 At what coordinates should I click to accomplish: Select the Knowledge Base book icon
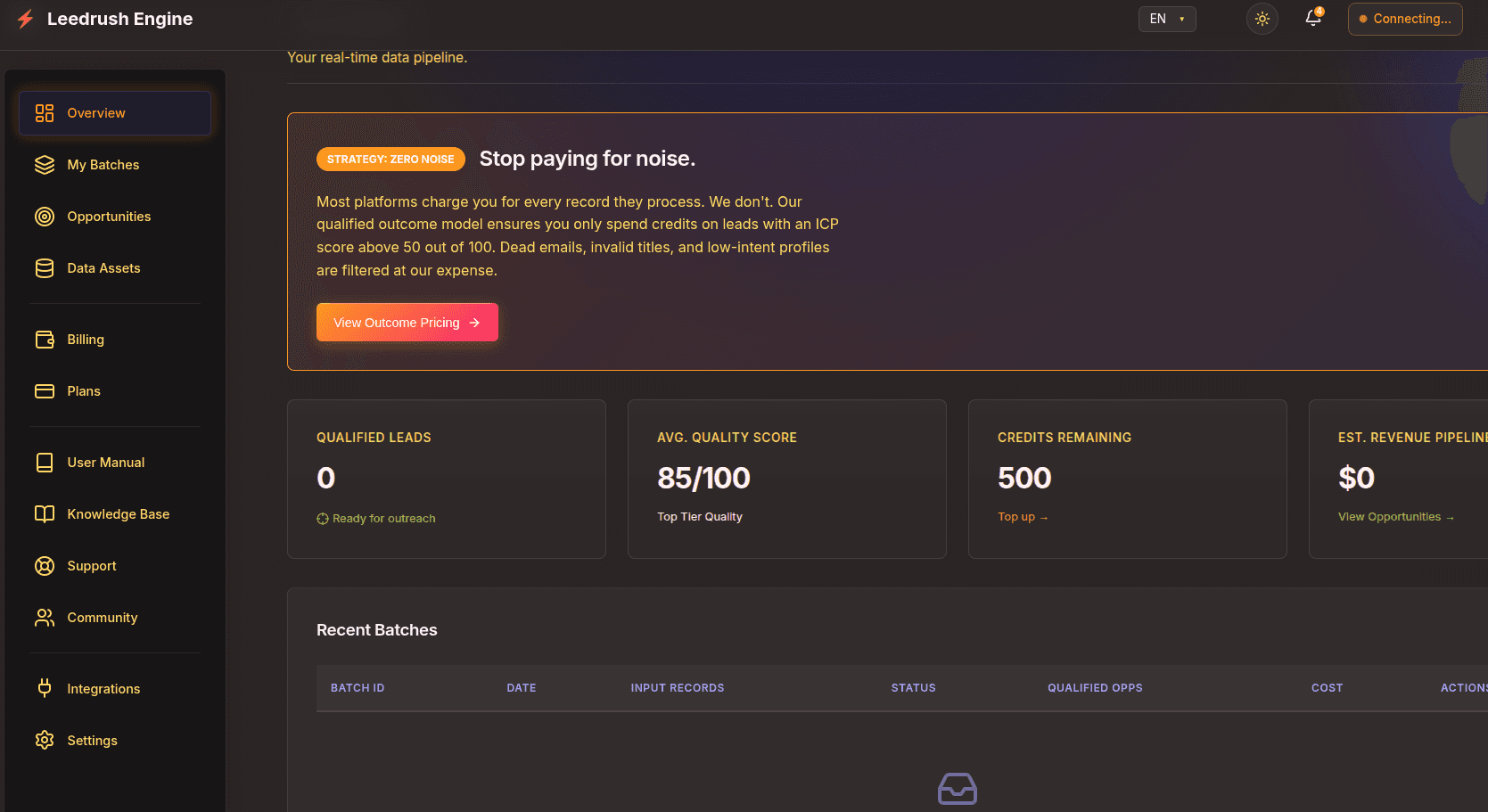tap(45, 513)
